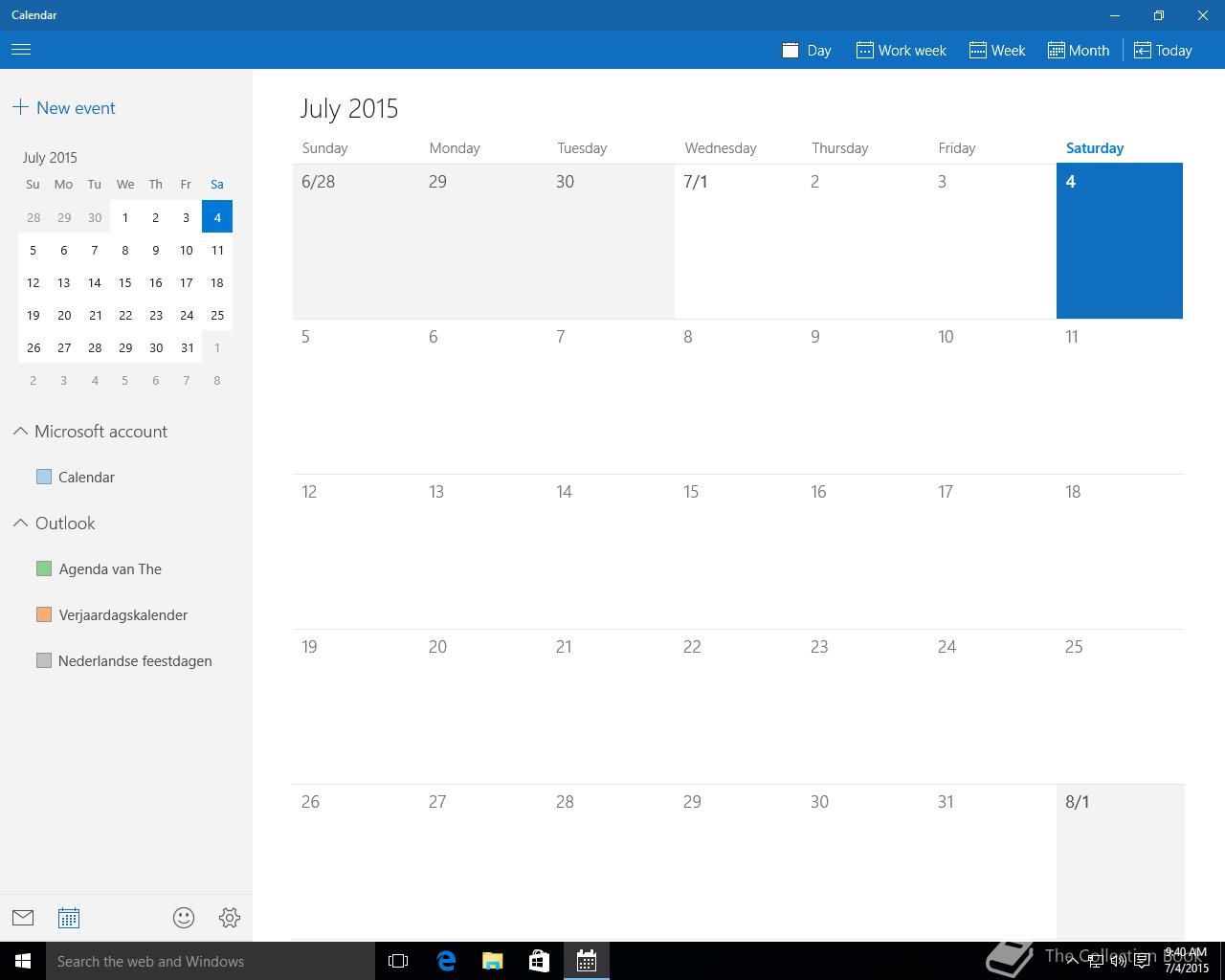Image resolution: width=1225 pixels, height=980 pixels.
Task: Open Task View in taskbar
Action: coord(398,961)
